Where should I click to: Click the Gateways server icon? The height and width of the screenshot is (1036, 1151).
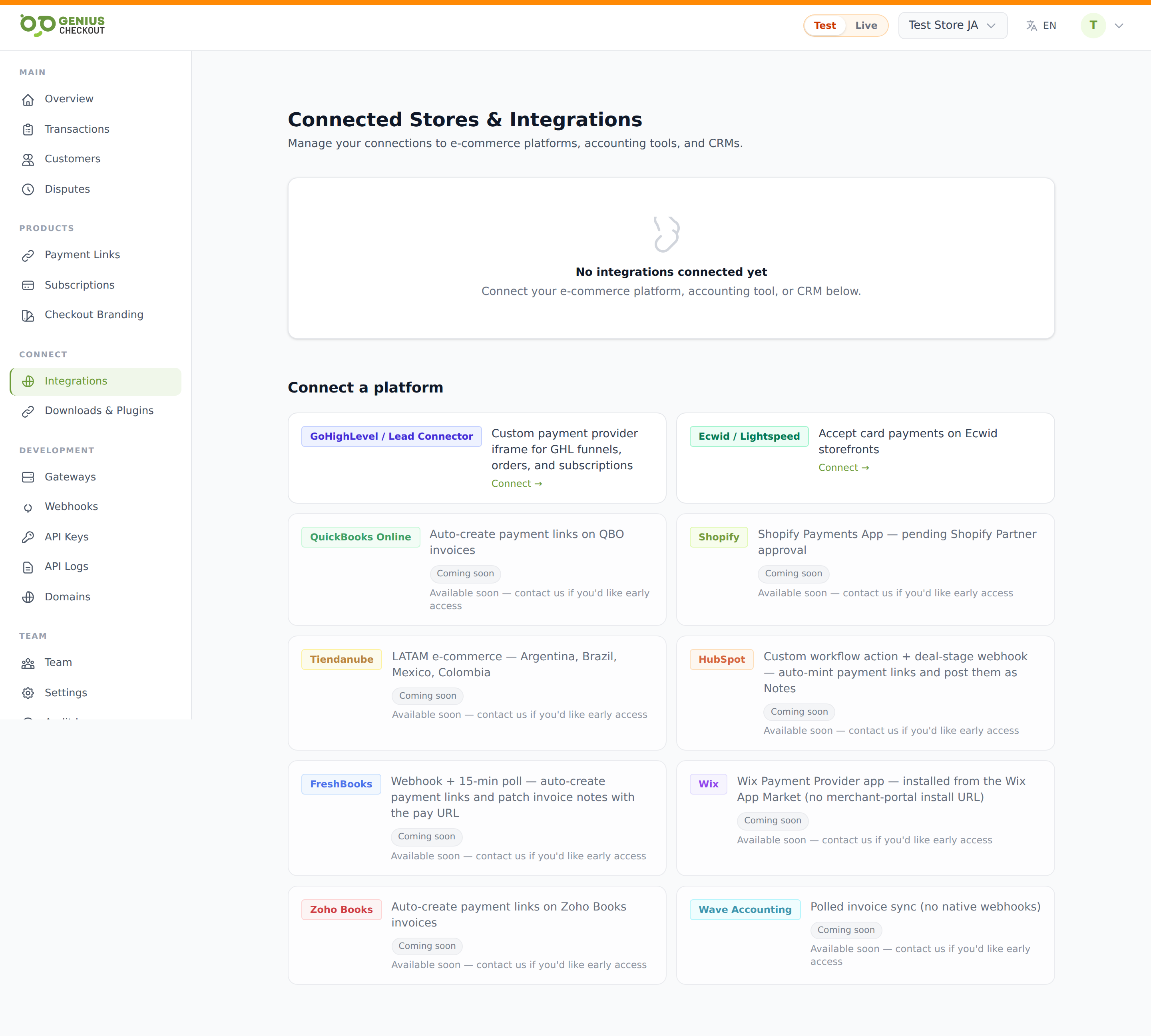[28, 478]
